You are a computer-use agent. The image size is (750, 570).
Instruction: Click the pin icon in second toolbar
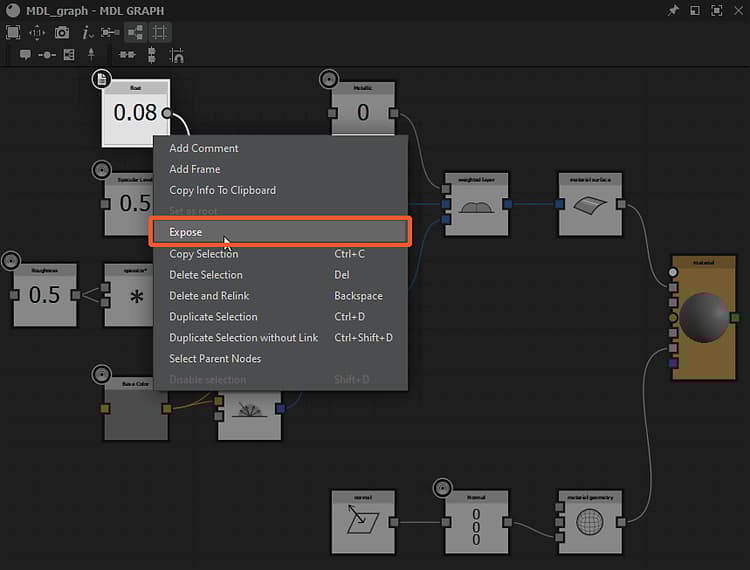tap(91, 55)
